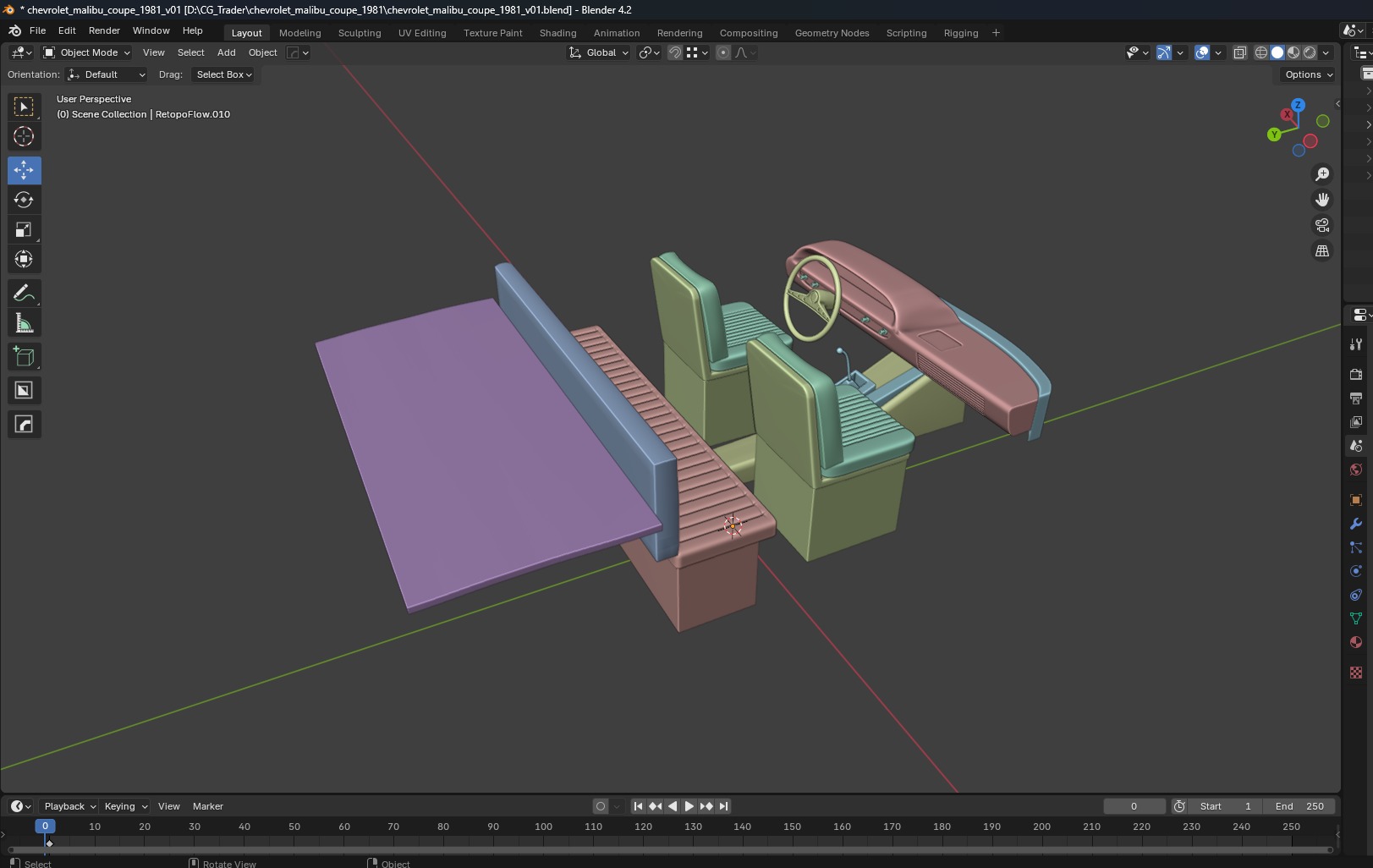The width and height of the screenshot is (1373, 868).
Task: Click the hand Pan view icon
Action: click(1321, 200)
